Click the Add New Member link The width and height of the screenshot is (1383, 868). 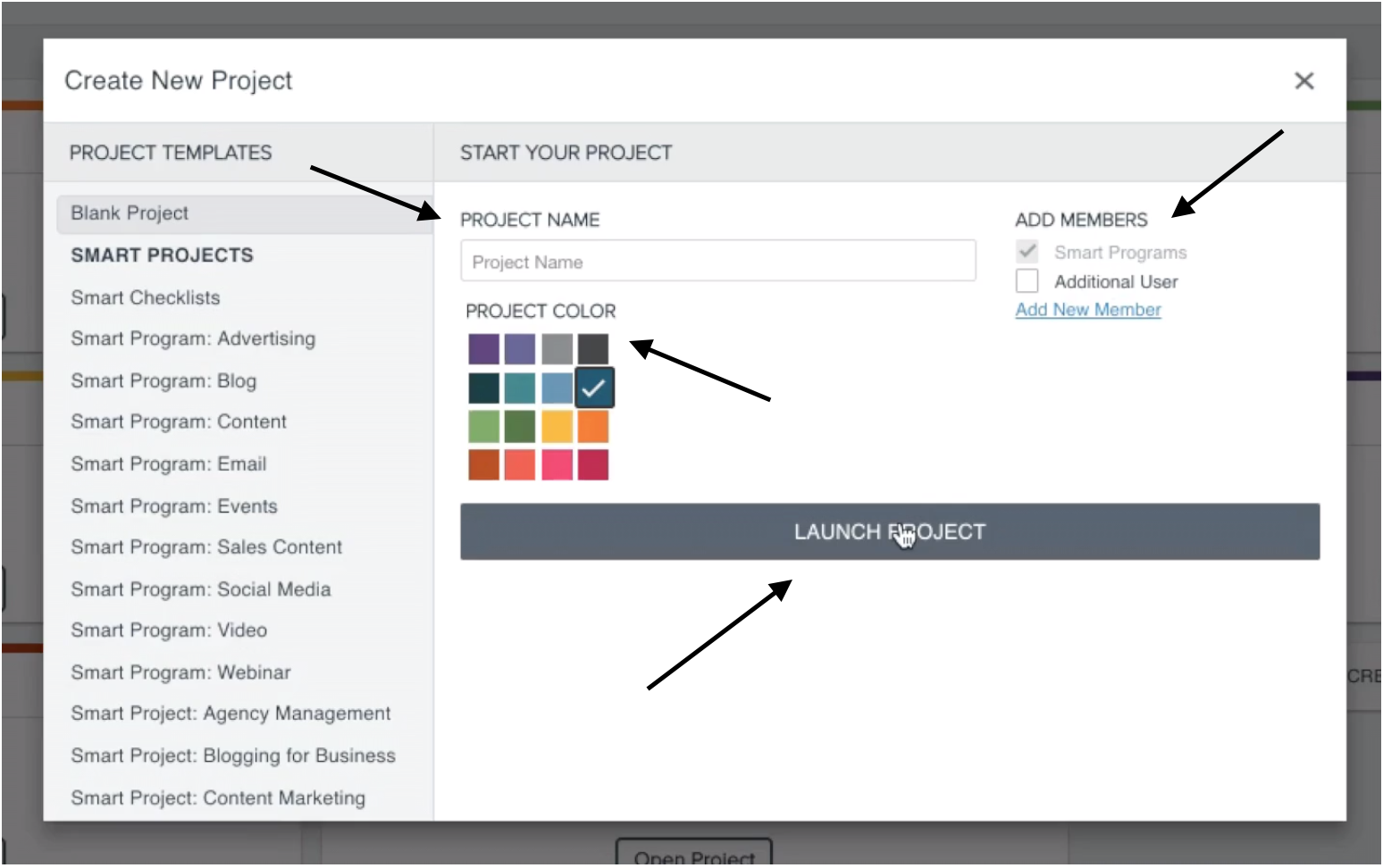[1088, 310]
